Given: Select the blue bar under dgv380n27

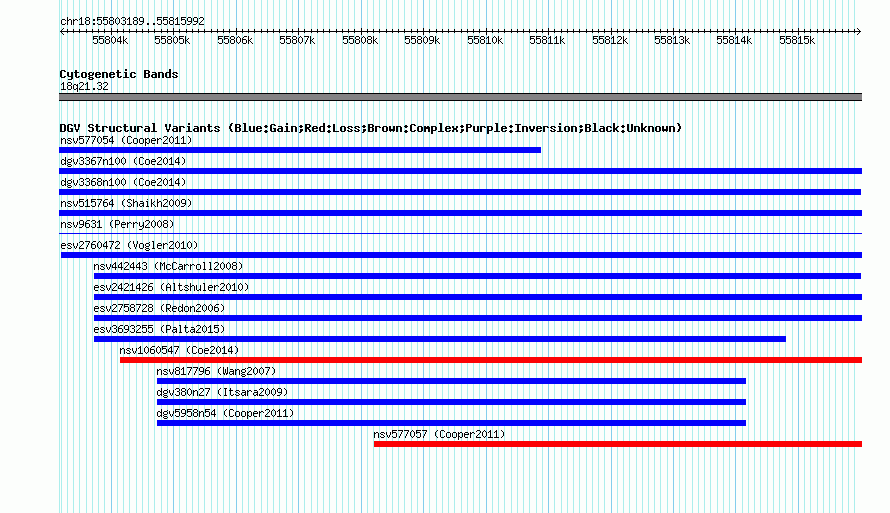Looking at the screenshot, I should [x=451, y=402].
